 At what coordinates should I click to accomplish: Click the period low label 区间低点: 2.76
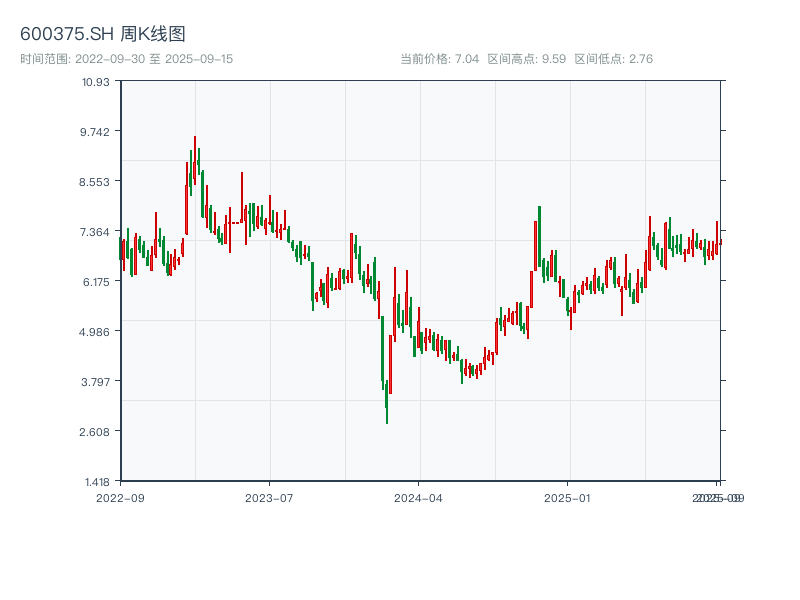tap(613, 59)
